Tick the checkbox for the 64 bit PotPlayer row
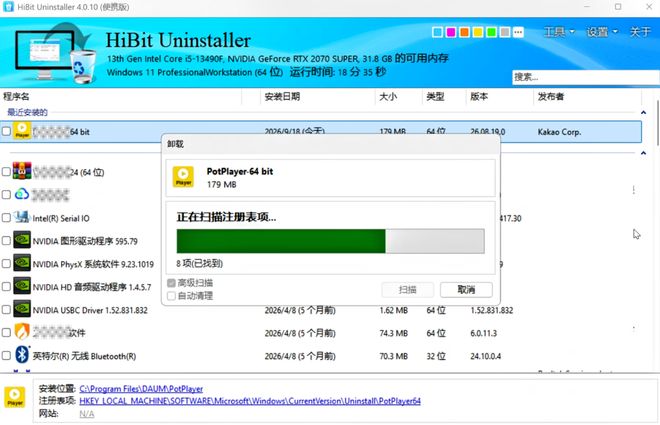 tap(6, 131)
